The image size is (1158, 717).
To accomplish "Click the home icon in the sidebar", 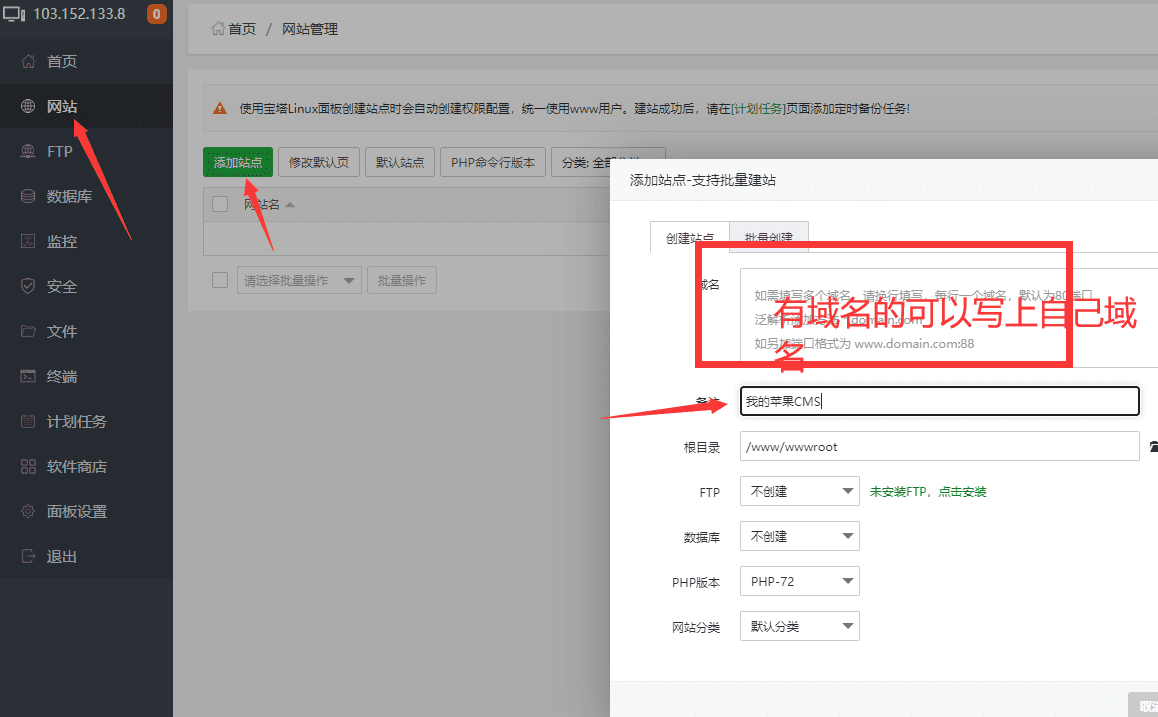I will coord(28,61).
